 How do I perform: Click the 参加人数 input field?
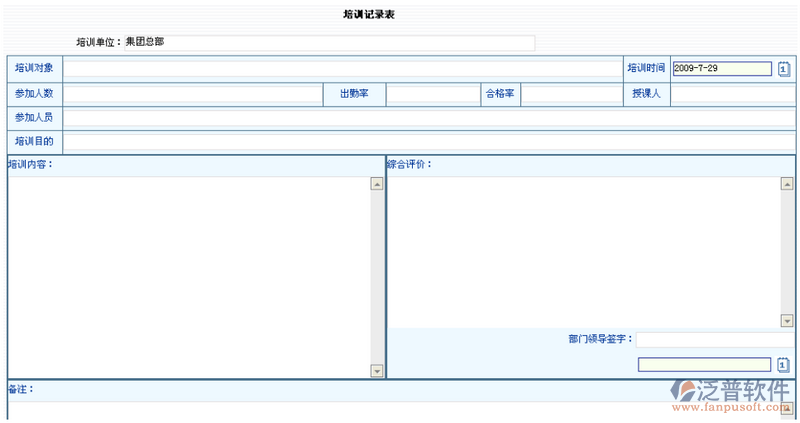click(x=193, y=94)
